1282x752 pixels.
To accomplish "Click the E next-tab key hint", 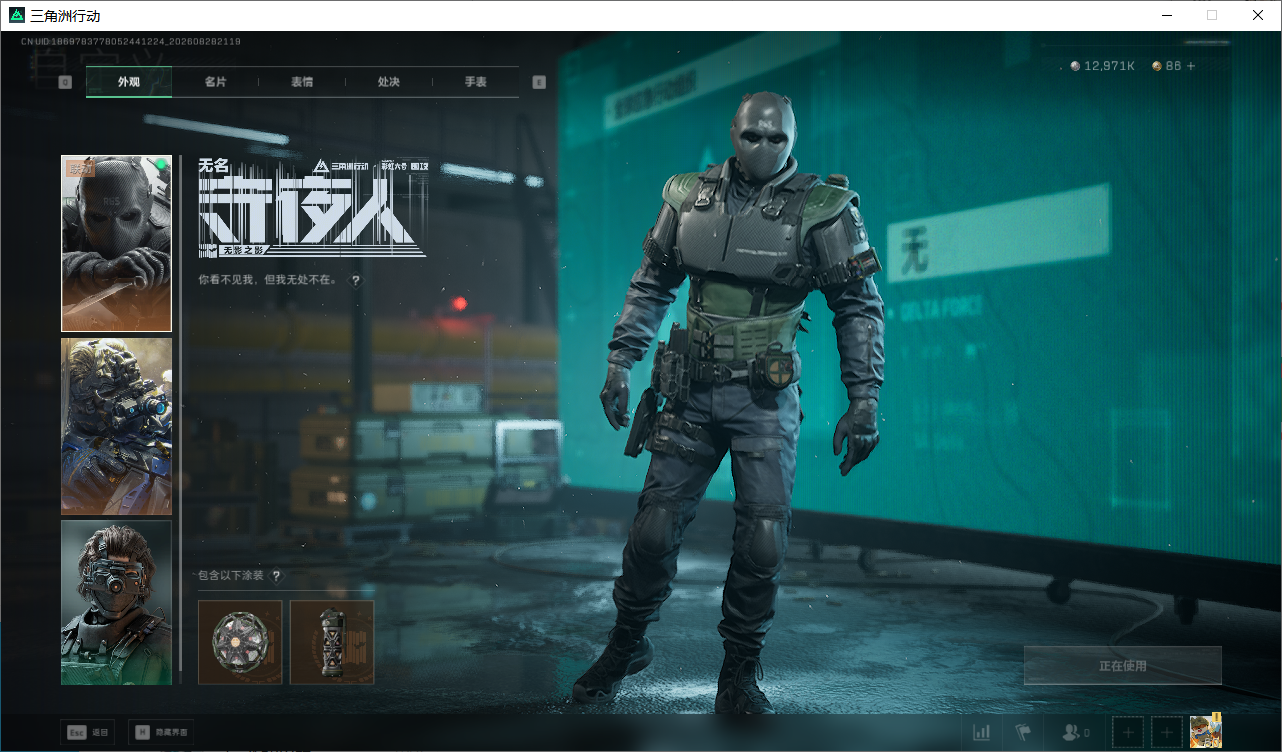I will tap(539, 82).
